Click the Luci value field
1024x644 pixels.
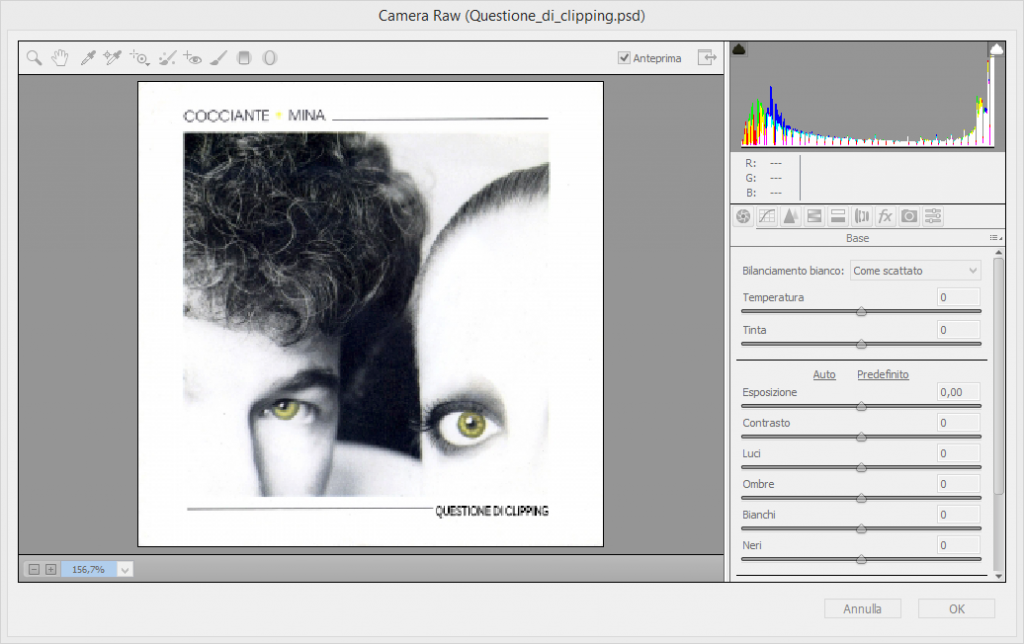(x=959, y=453)
